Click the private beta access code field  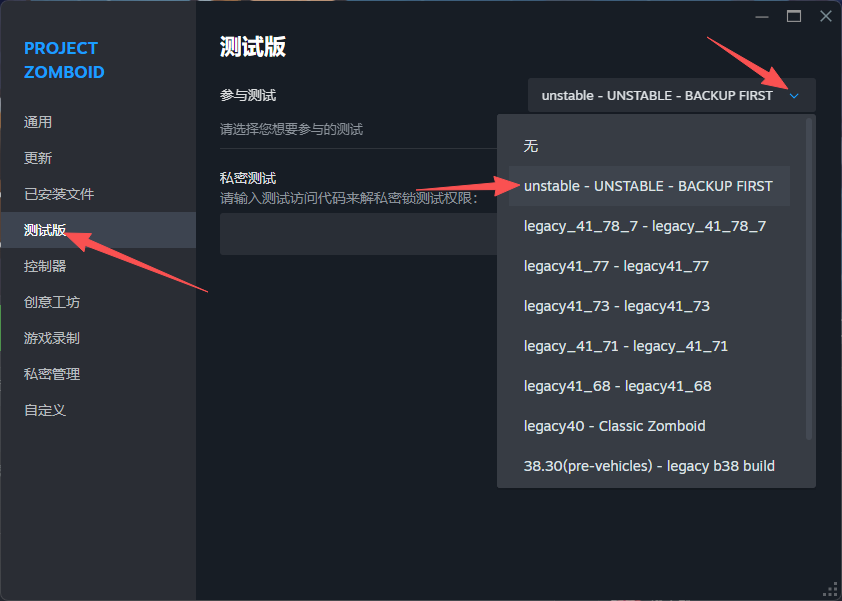click(357, 234)
